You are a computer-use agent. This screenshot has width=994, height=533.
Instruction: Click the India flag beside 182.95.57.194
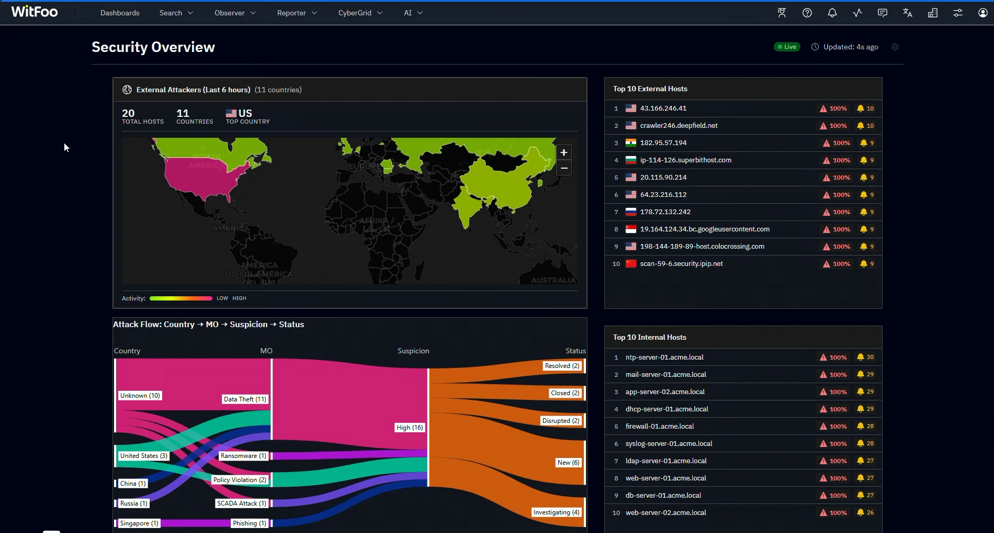[x=631, y=143]
